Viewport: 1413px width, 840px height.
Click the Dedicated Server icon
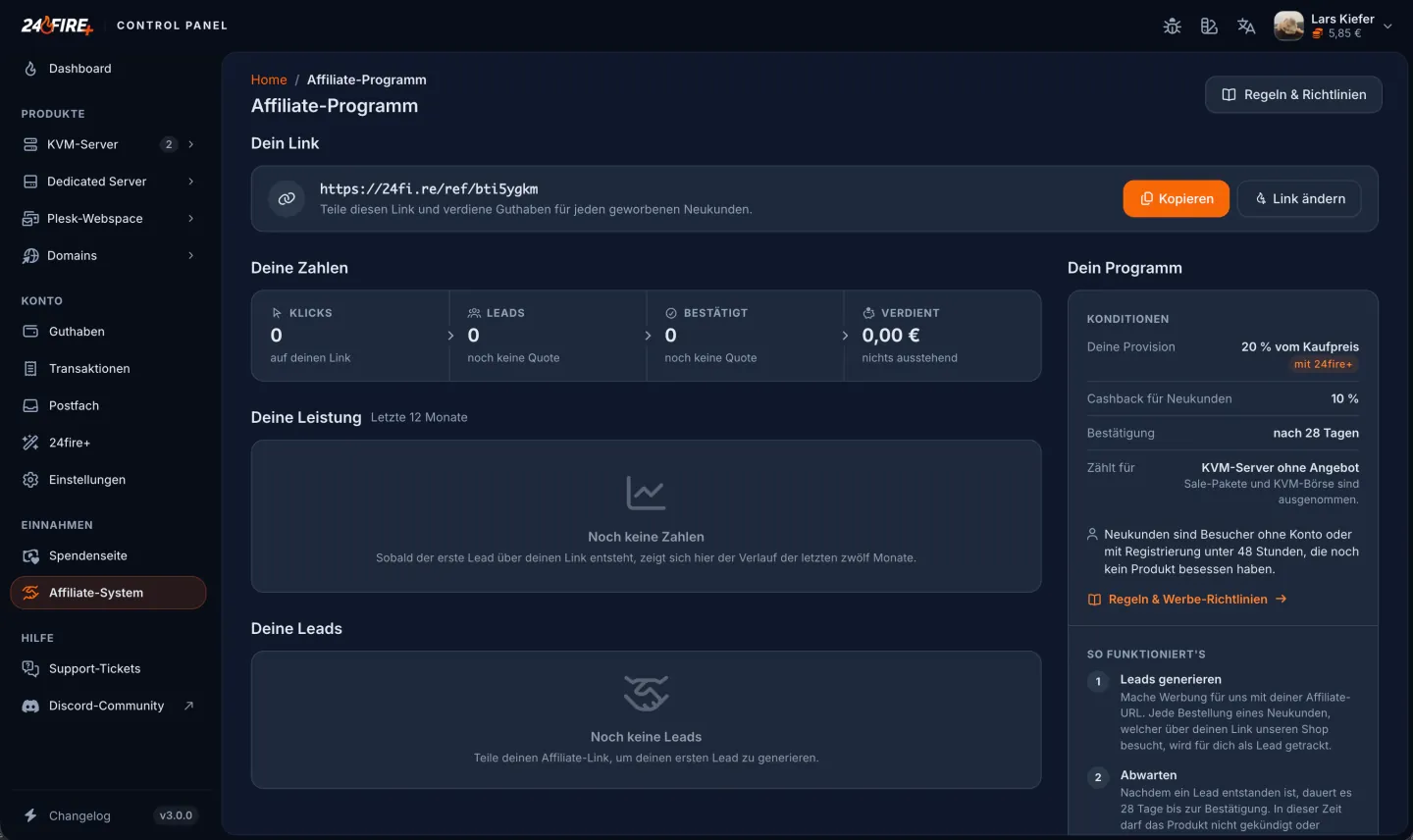(30, 182)
